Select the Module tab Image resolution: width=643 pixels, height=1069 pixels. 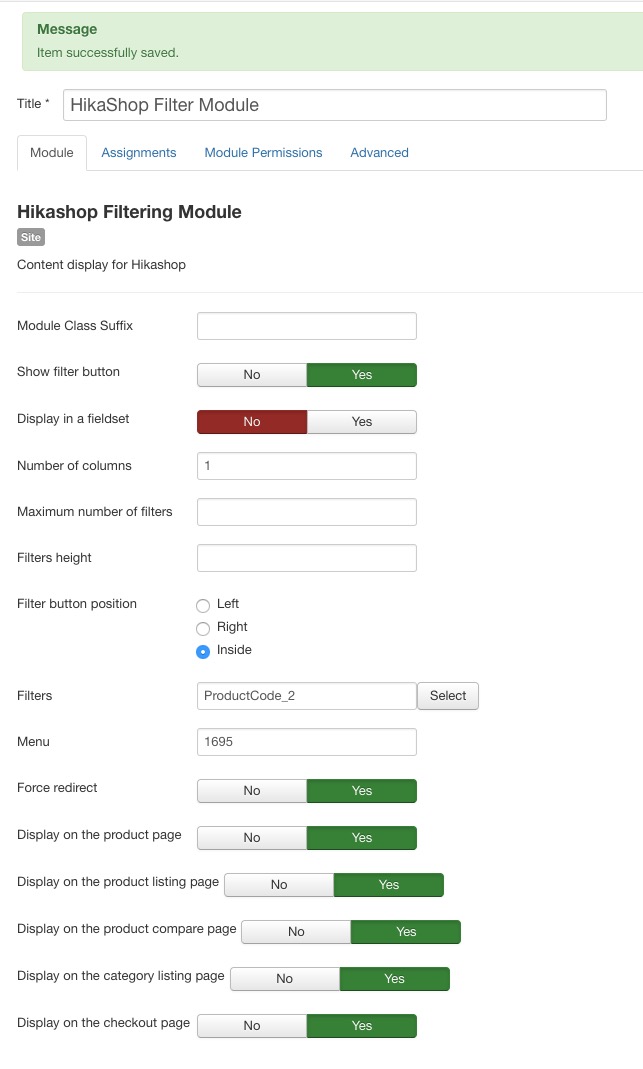click(x=52, y=153)
